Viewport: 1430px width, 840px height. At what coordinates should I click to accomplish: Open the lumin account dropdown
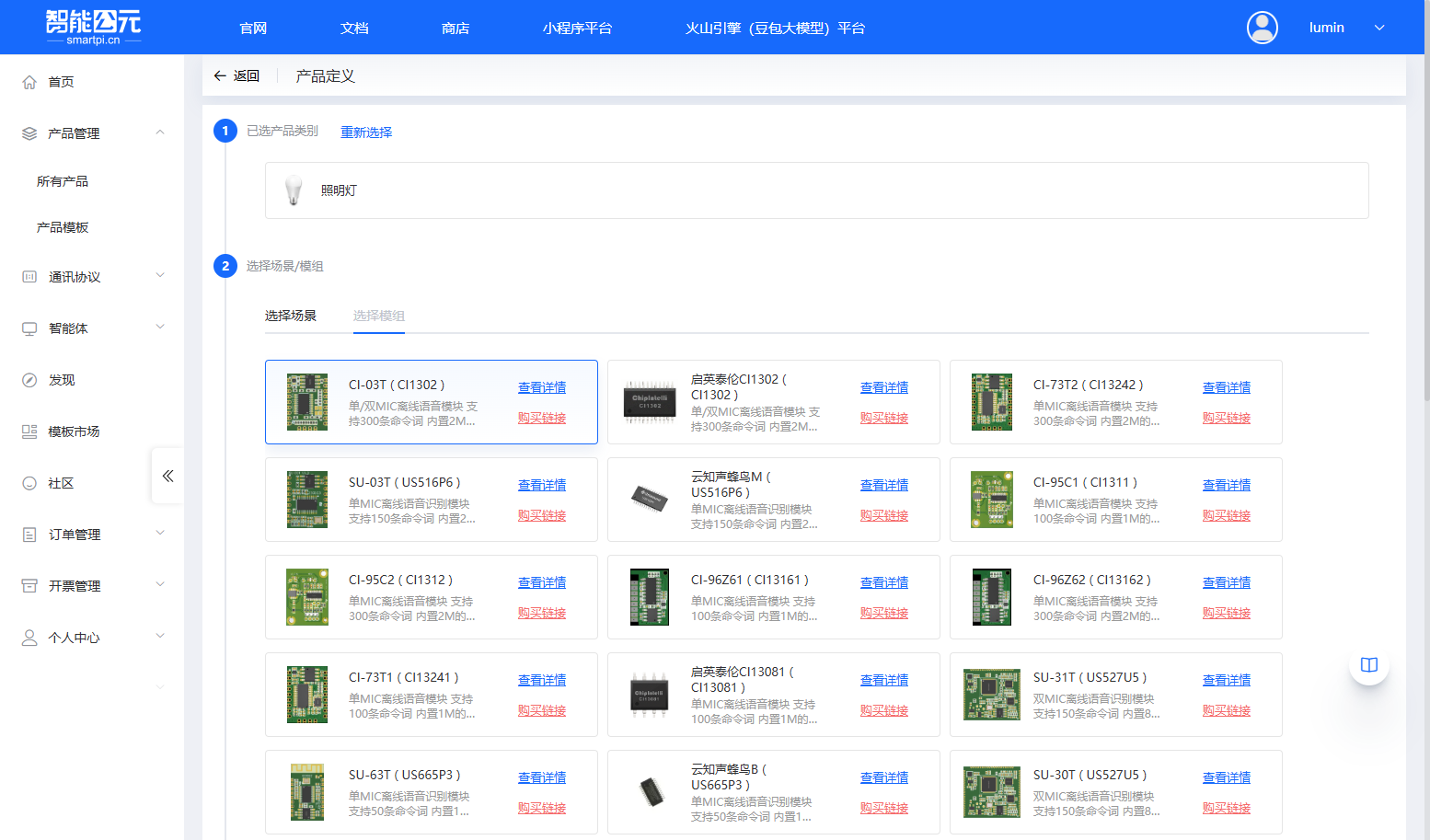coord(1378,28)
